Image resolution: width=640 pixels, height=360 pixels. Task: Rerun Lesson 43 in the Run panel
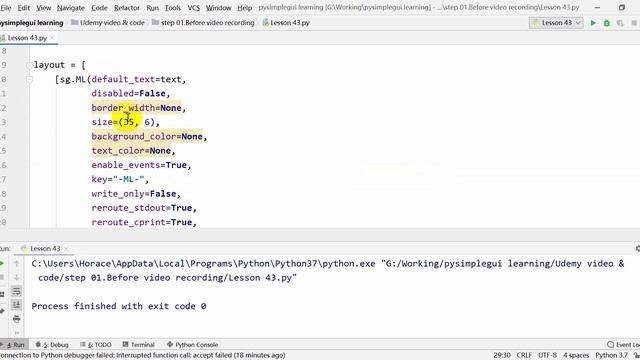point(2,264)
